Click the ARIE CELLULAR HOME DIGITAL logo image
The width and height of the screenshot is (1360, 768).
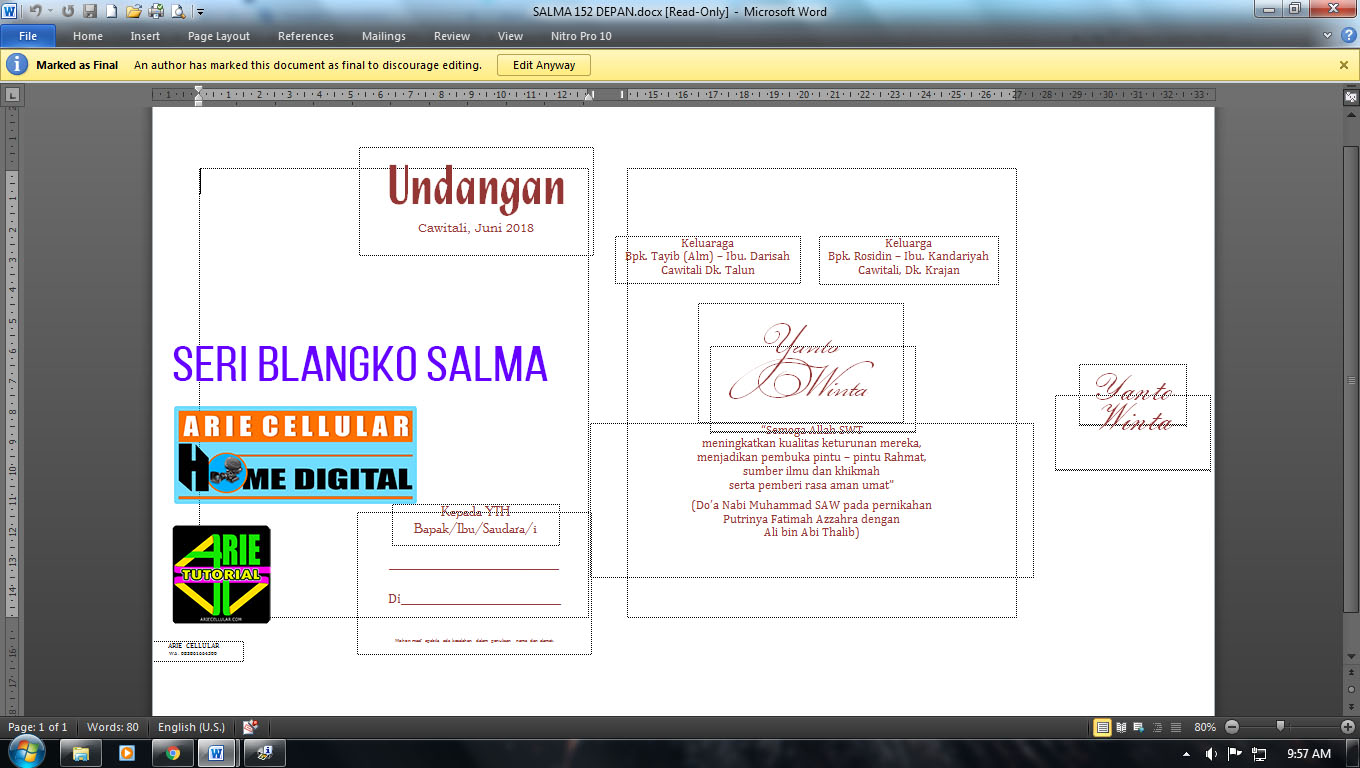click(x=295, y=454)
